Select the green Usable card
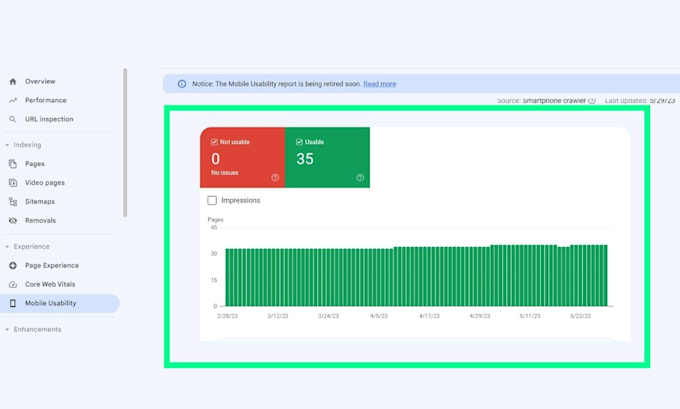Image resolution: width=680 pixels, height=409 pixels. (327, 157)
